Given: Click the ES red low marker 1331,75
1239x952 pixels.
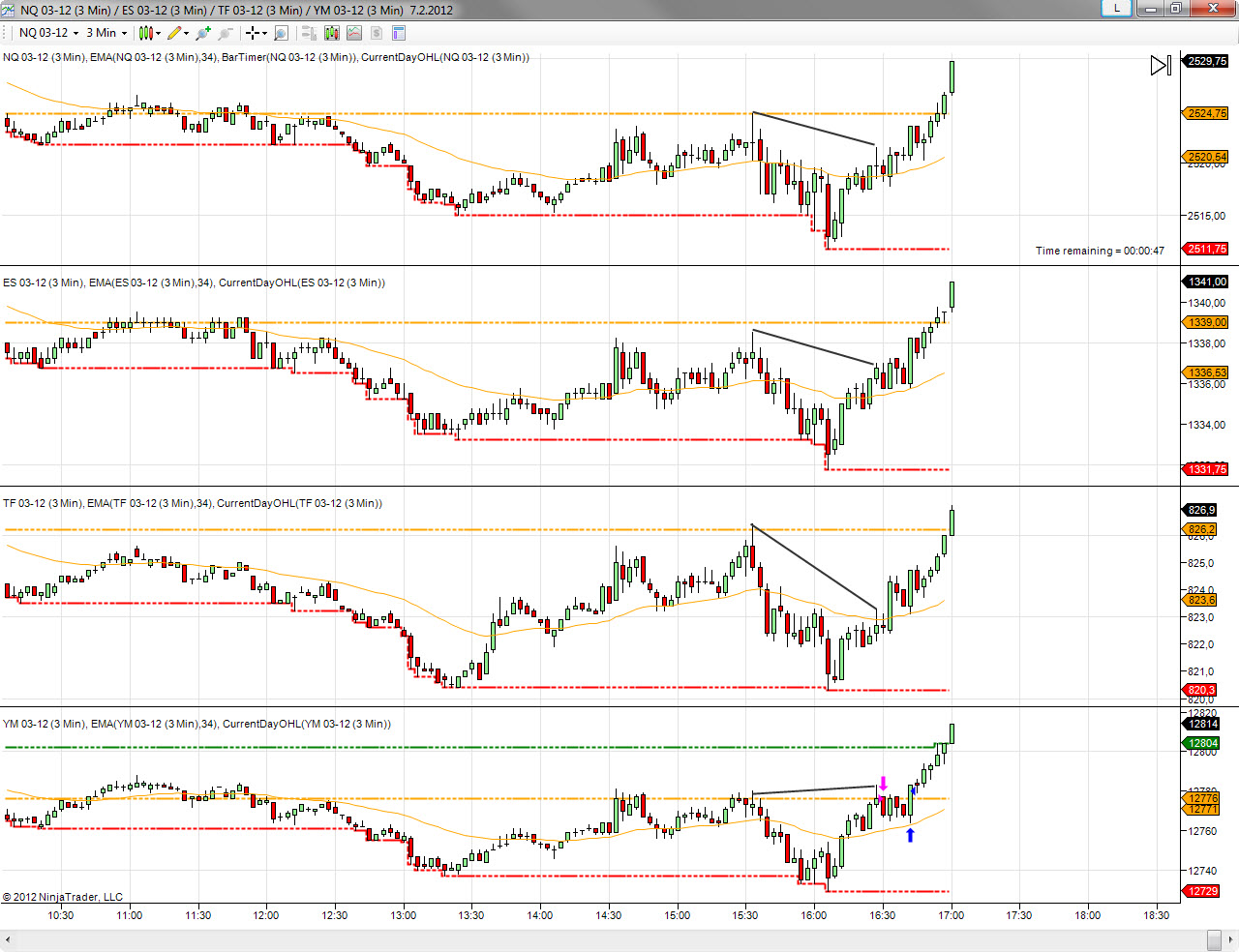Looking at the screenshot, I should point(1205,469).
